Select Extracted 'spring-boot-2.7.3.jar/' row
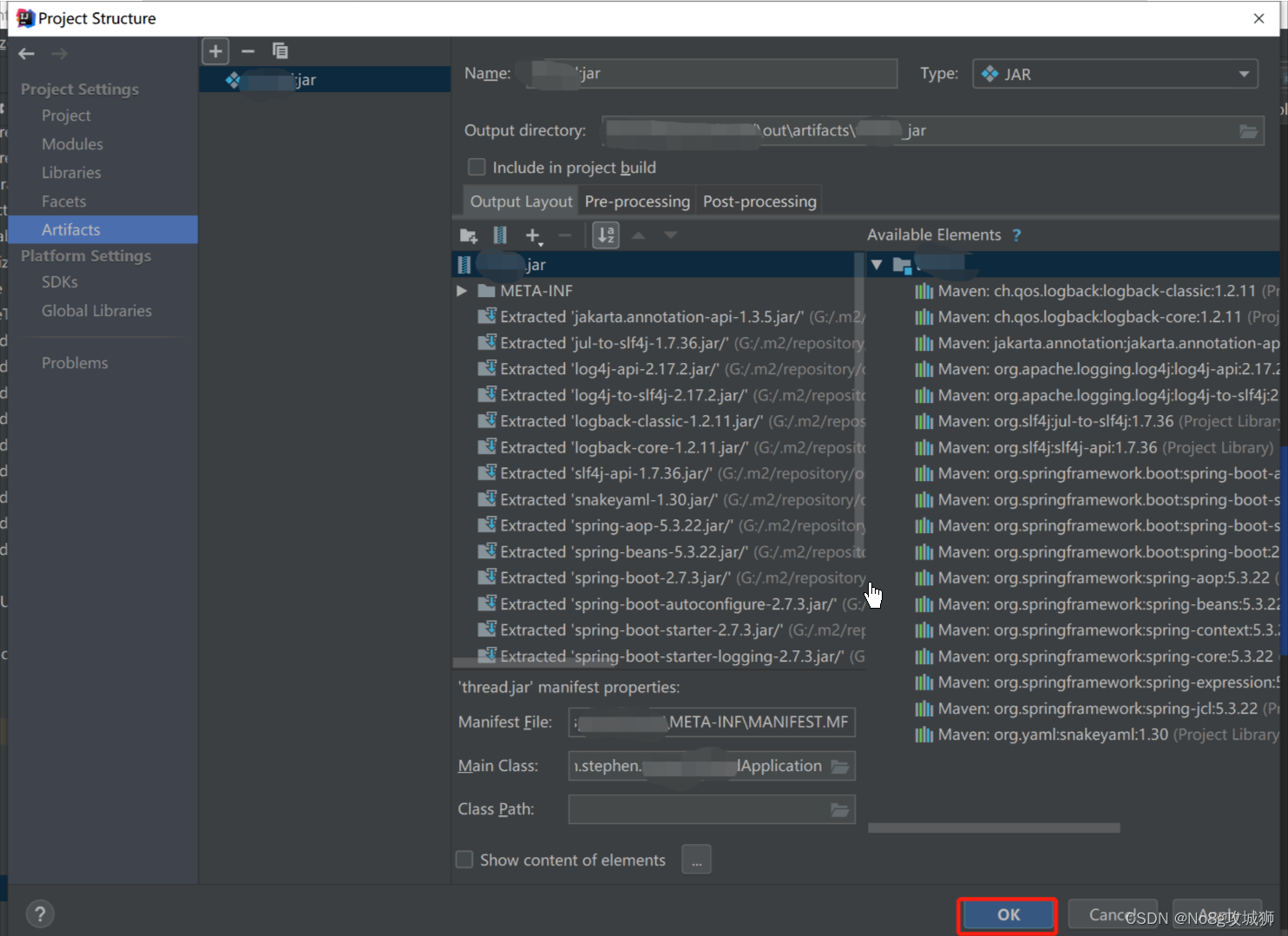The image size is (1288, 936). pos(658,577)
